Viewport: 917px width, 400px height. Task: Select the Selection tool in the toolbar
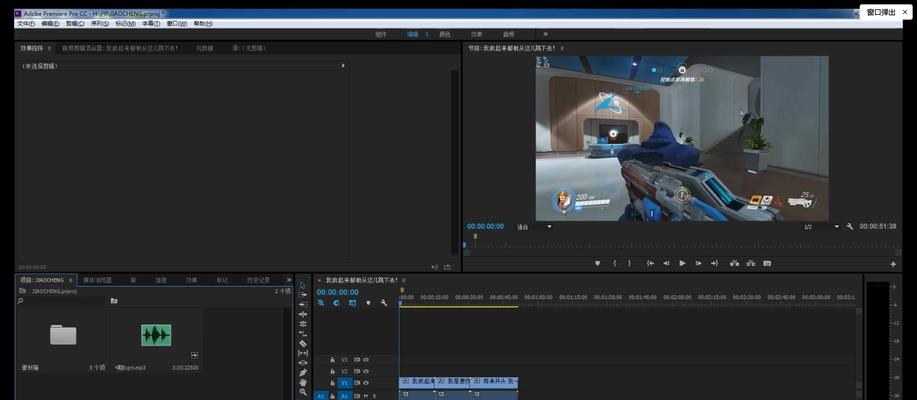pos(302,285)
